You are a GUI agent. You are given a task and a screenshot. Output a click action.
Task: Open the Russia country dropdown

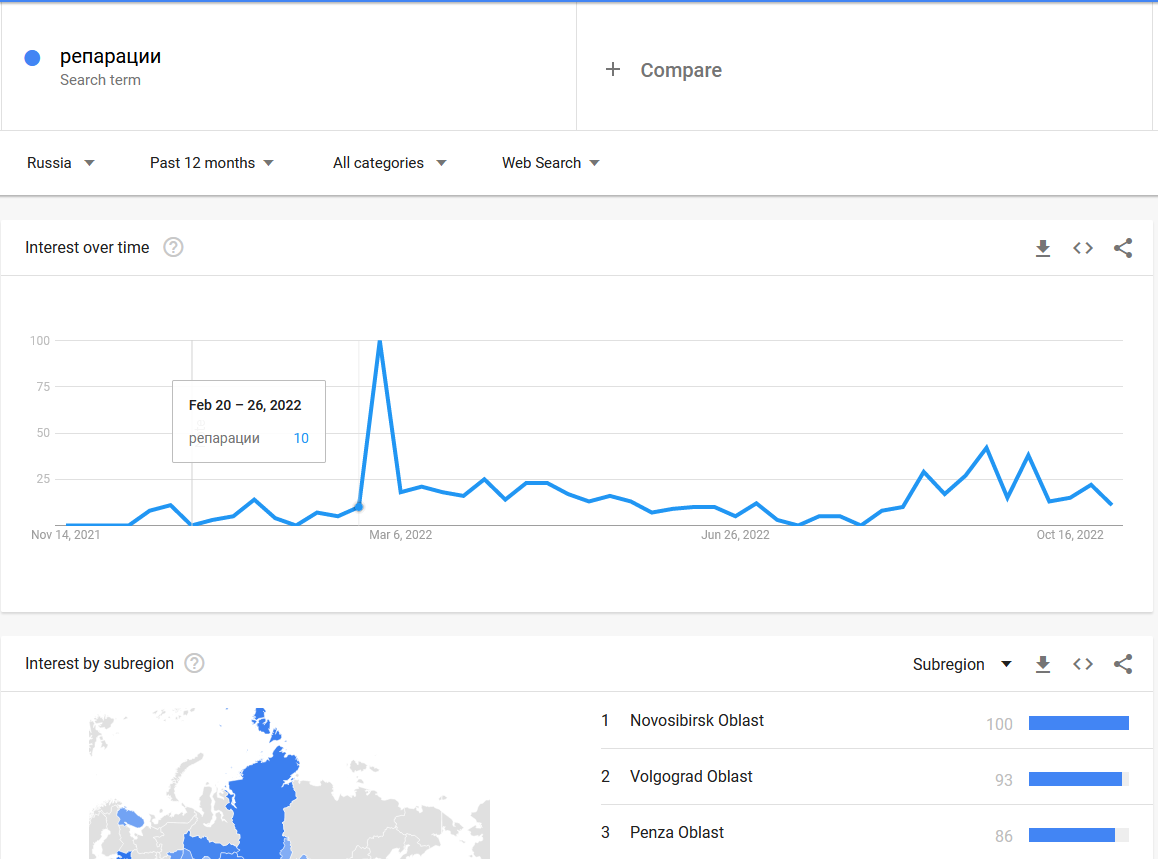coord(61,163)
